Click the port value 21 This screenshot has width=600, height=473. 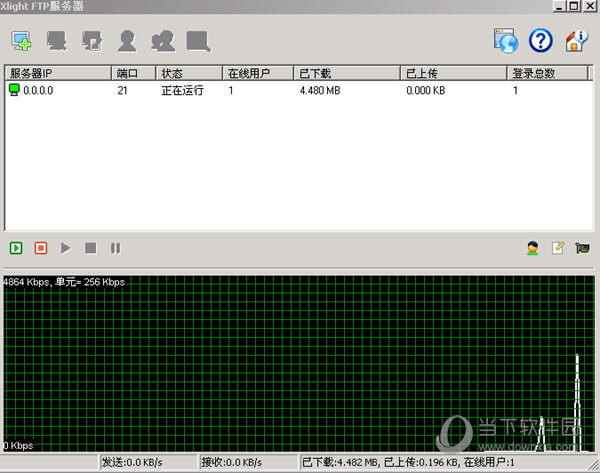[x=122, y=91]
